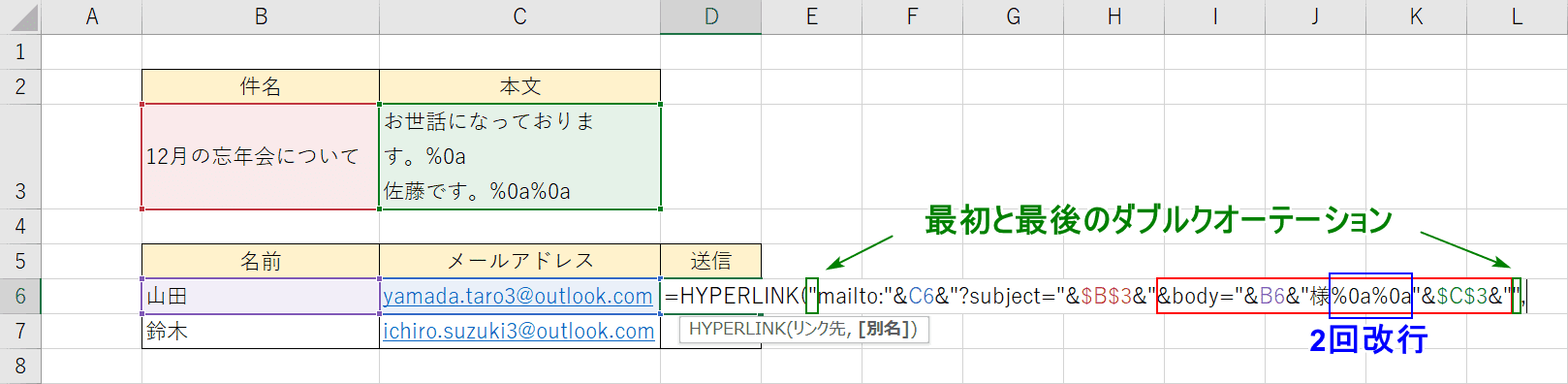1568x384 pixels.
Task: Select row 5 header
Action: click(x=20, y=261)
